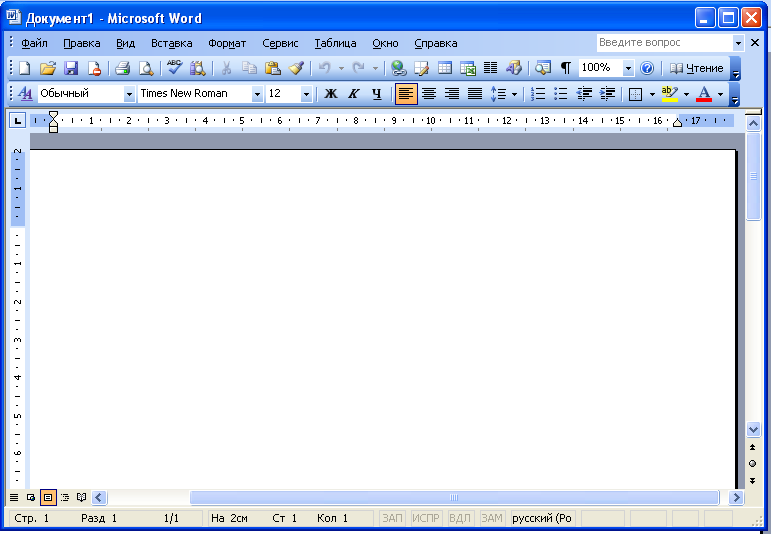Create a new blank document
The image size is (771, 534).
click(24, 68)
